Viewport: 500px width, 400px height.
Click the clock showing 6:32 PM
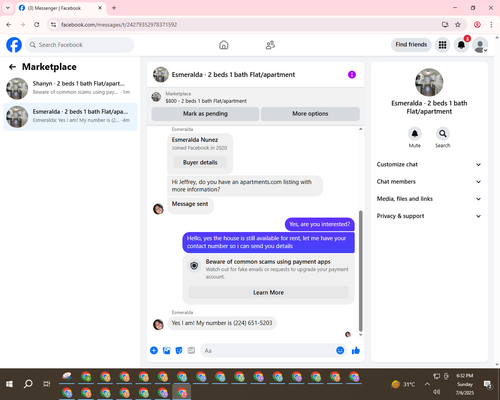point(465,376)
